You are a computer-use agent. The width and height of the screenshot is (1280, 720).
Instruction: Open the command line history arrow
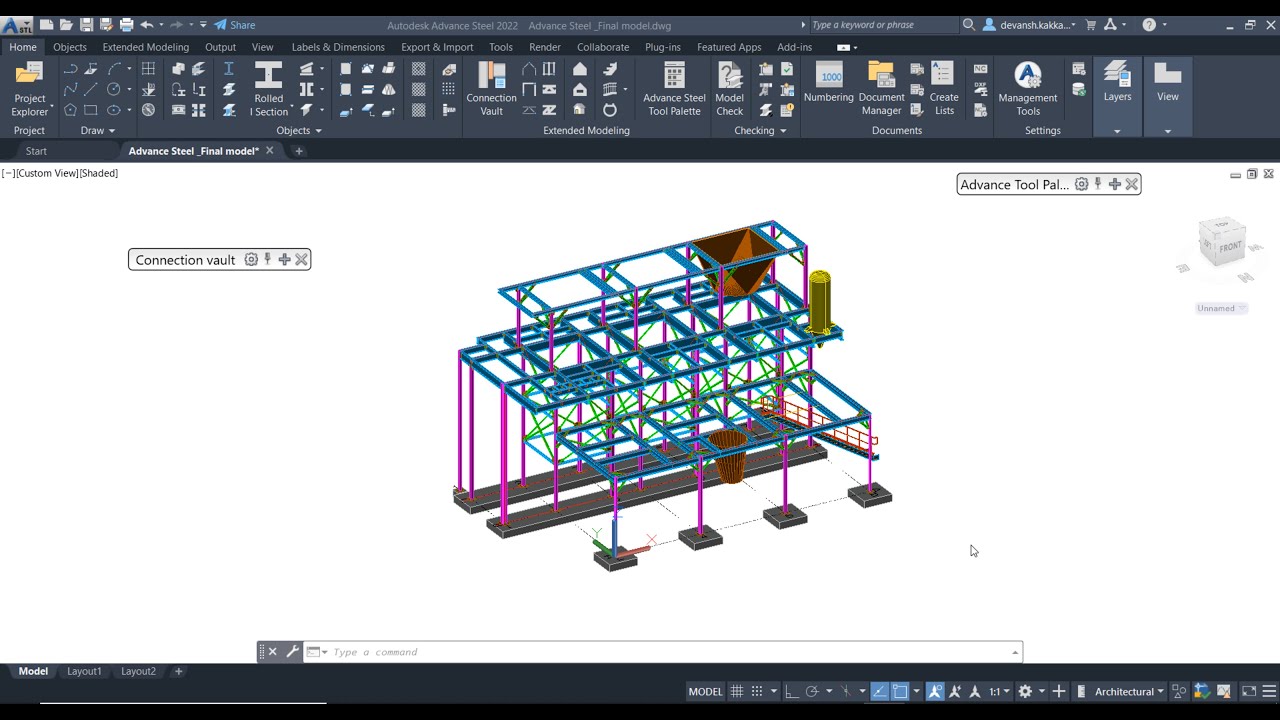tap(1015, 652)
